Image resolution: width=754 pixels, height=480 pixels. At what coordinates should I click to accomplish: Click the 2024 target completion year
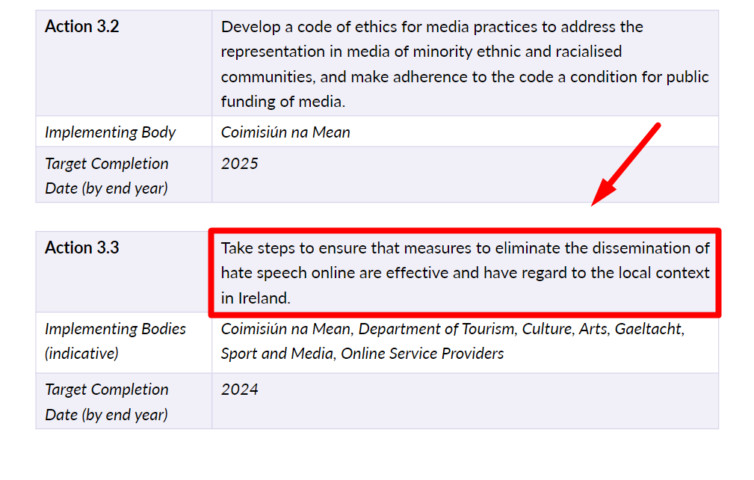pos(239,389)
